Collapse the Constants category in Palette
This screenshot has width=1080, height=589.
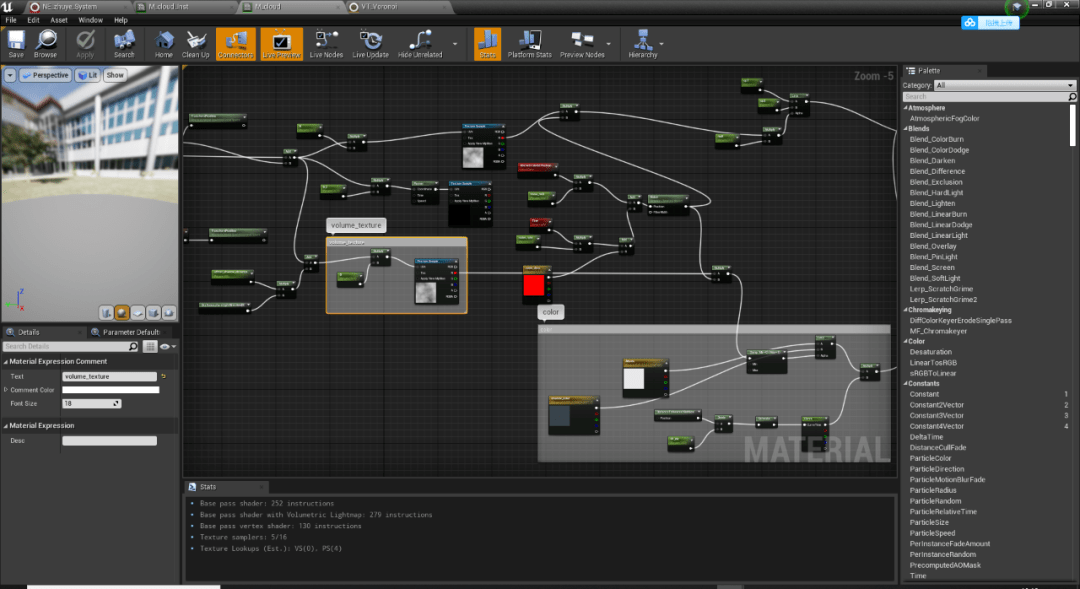click(906, 384)
